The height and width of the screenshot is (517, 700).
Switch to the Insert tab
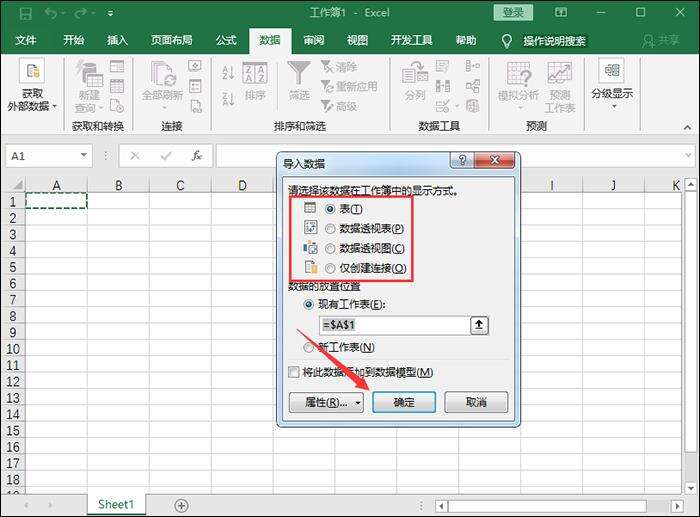point(117,41)
